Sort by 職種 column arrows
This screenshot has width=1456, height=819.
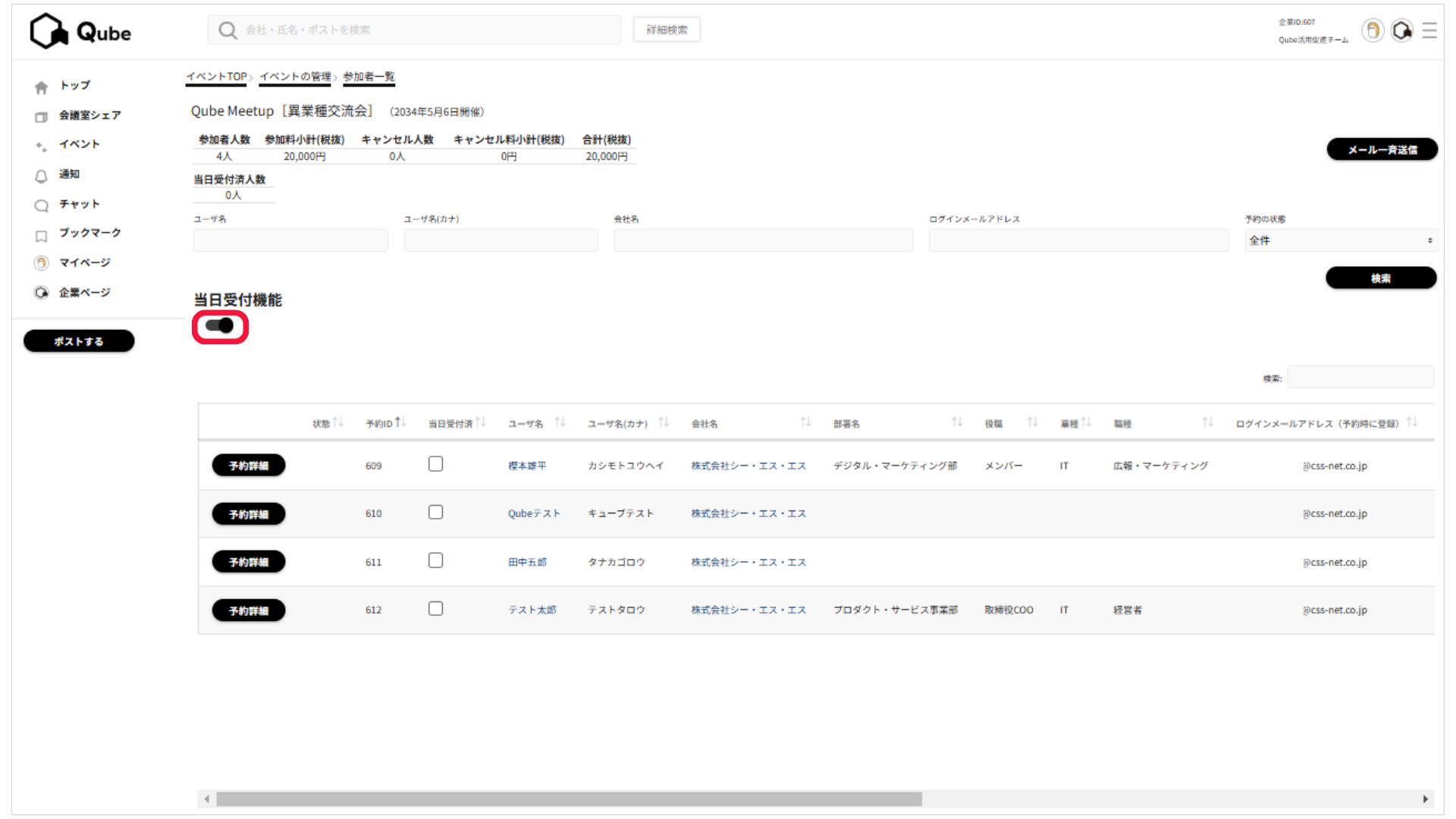click(x=1208, y=422)
